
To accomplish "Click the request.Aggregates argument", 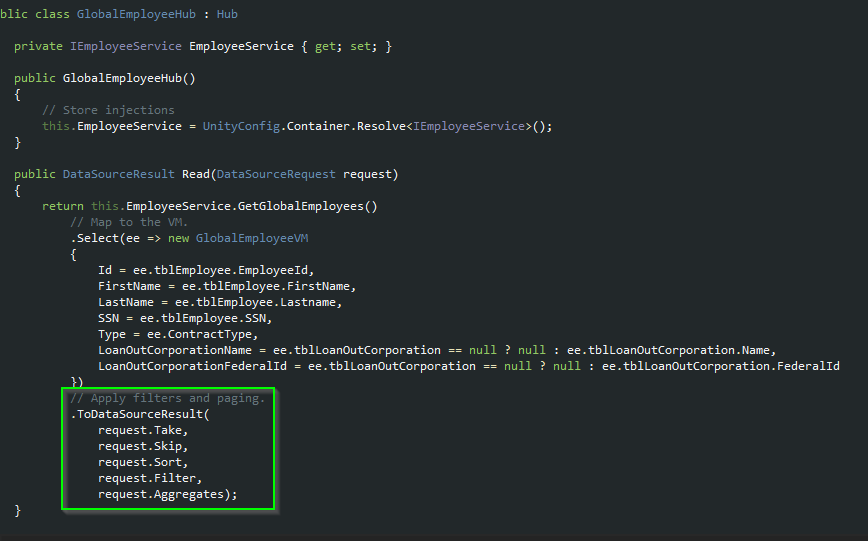I will tap(168, 494).
